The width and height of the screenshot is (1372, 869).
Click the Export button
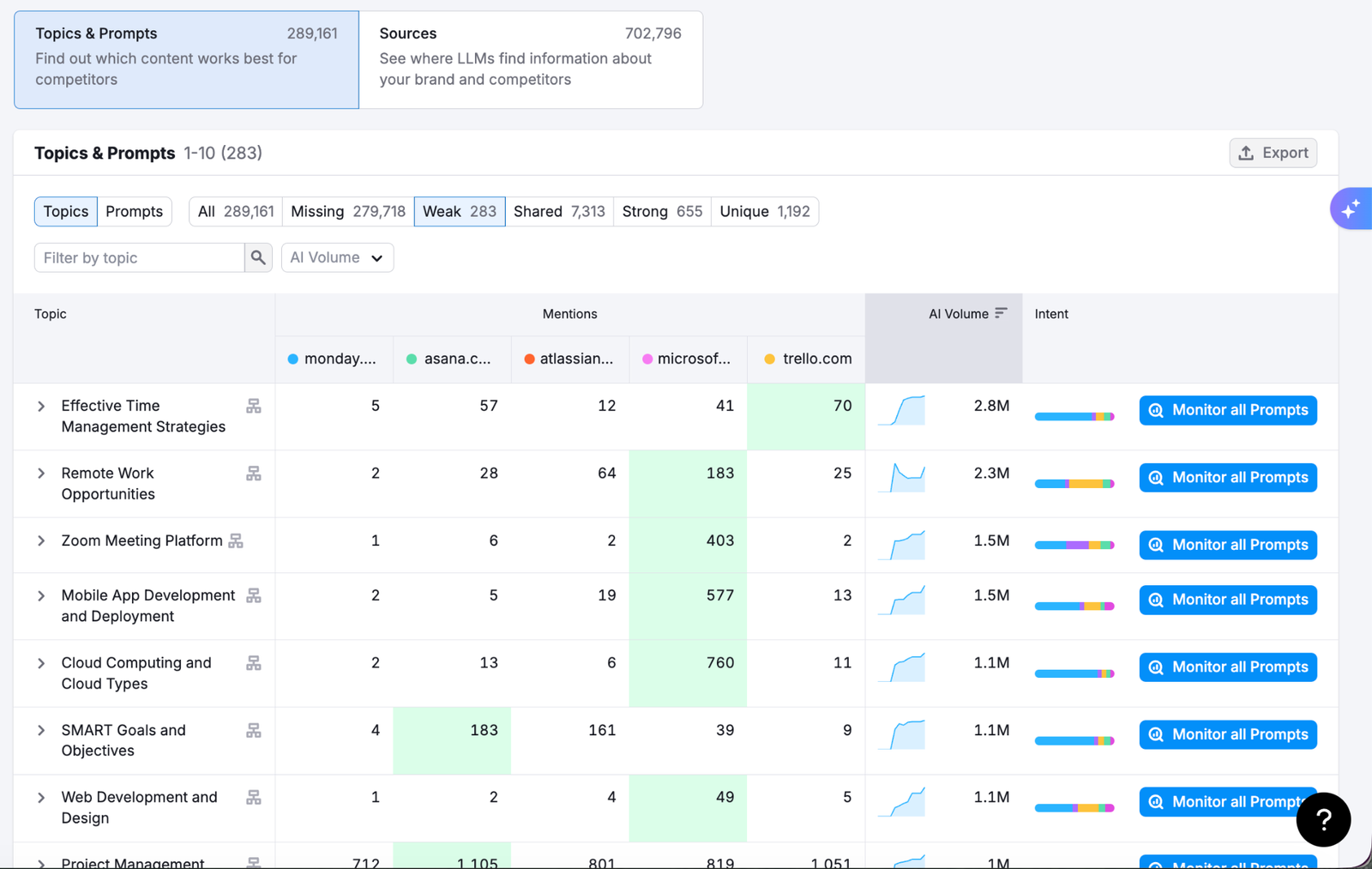pos(1273,153)
